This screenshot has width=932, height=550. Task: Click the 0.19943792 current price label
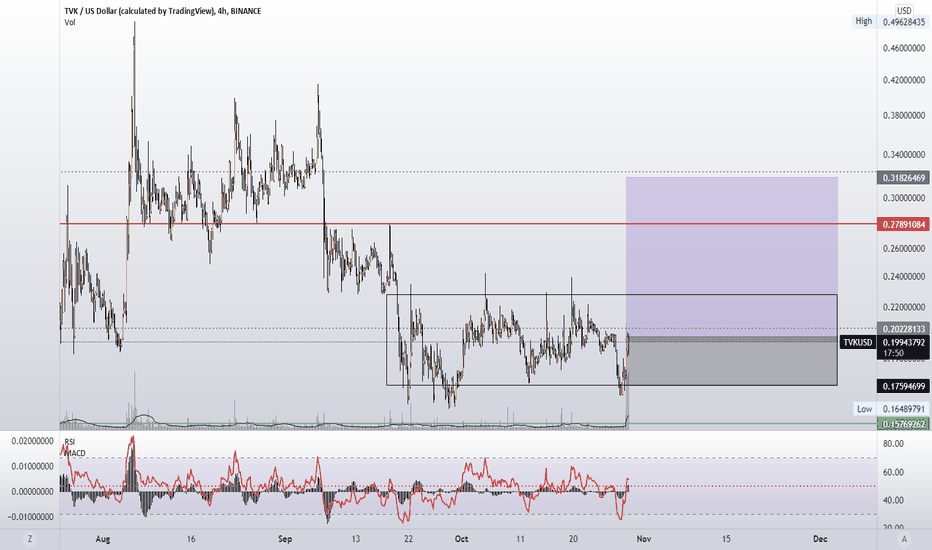click(904, 342)
